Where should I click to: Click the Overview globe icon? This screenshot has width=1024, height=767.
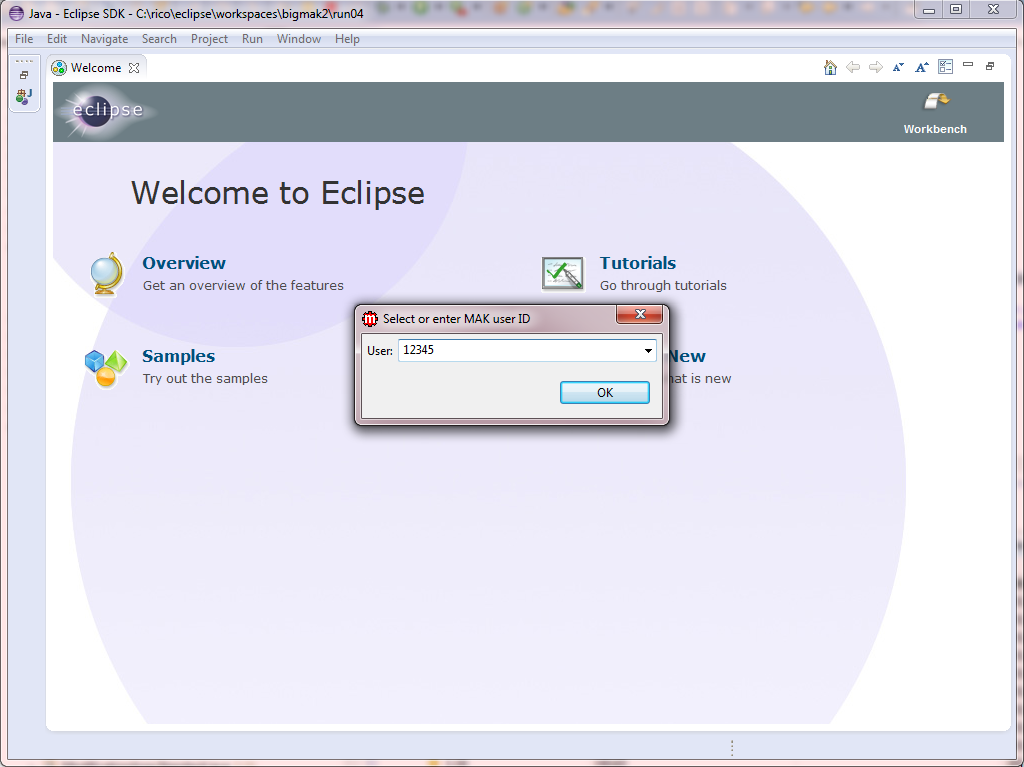tap(106, 274)
